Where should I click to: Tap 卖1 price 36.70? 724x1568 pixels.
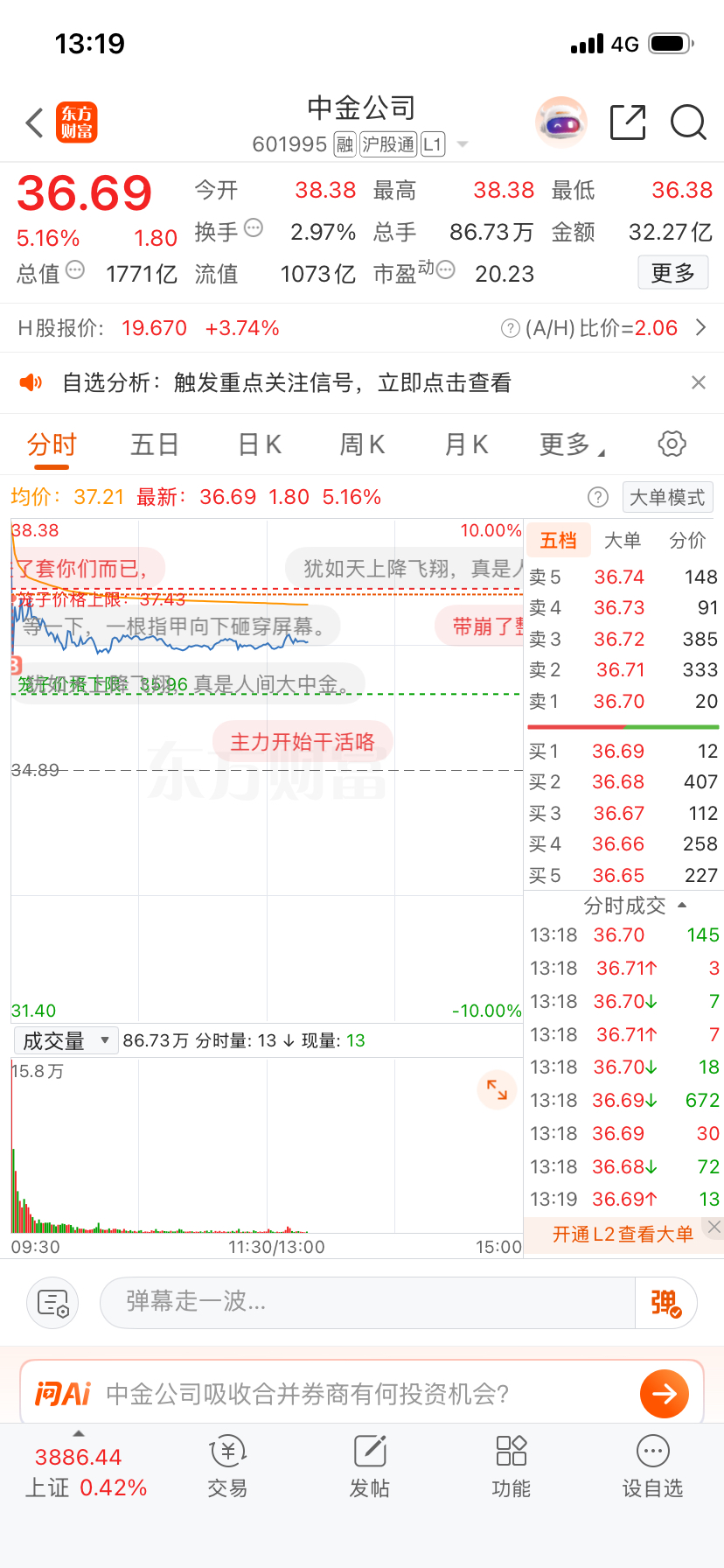pos(619,702)
